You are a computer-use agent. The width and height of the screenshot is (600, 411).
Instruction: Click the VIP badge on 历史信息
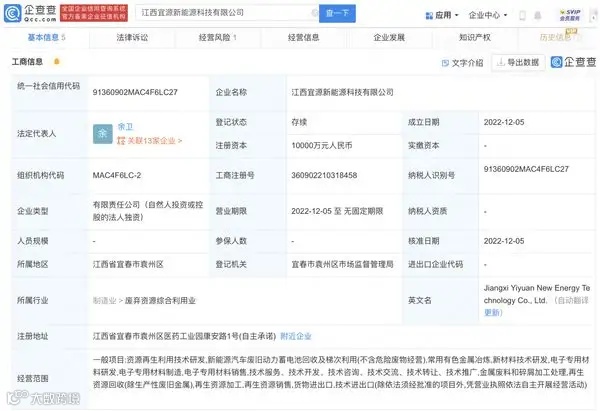571,31
